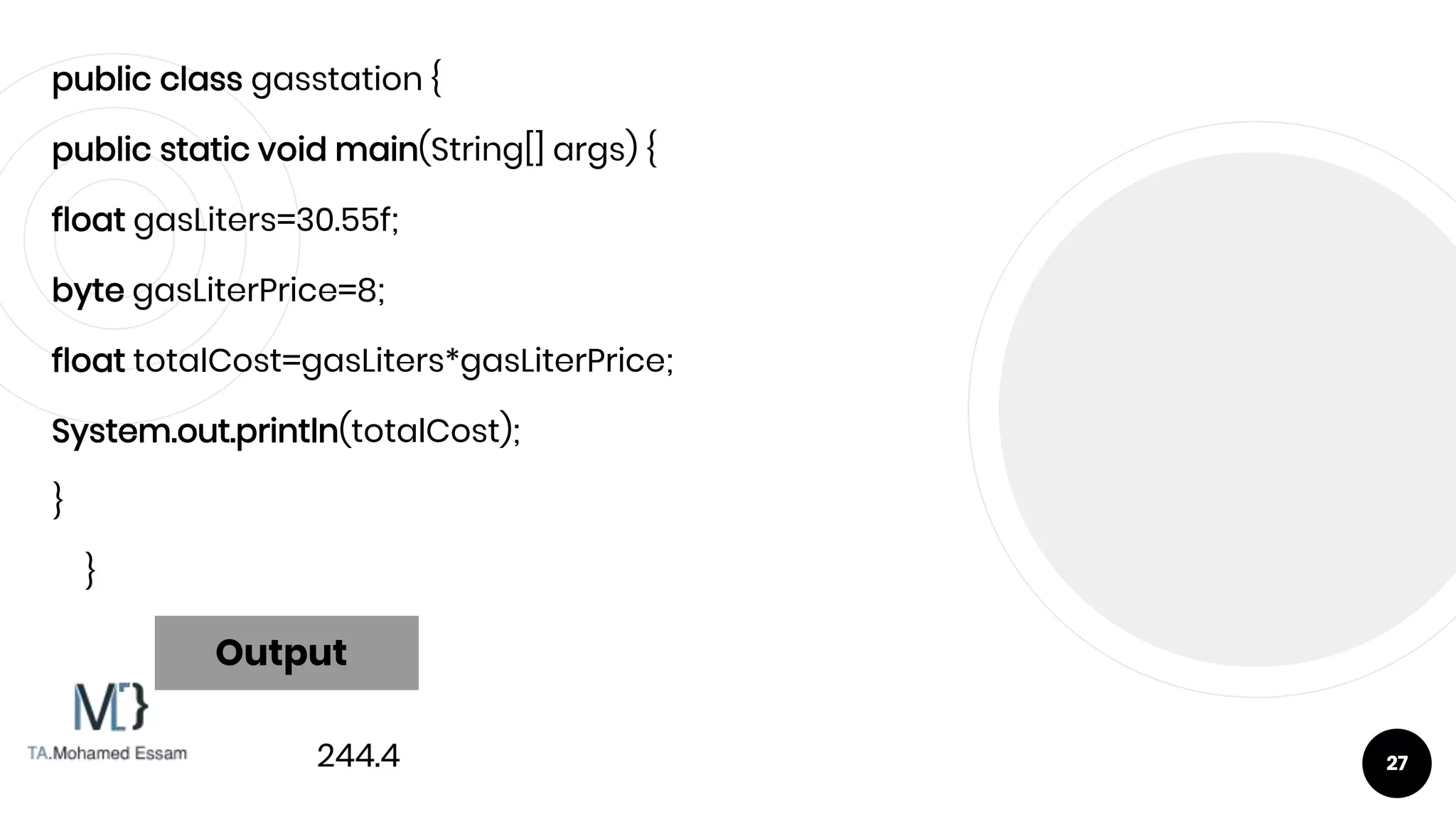Click the indented final closing brace
1456x819 pixels.
pyautogui.click(x=90, y=570)
